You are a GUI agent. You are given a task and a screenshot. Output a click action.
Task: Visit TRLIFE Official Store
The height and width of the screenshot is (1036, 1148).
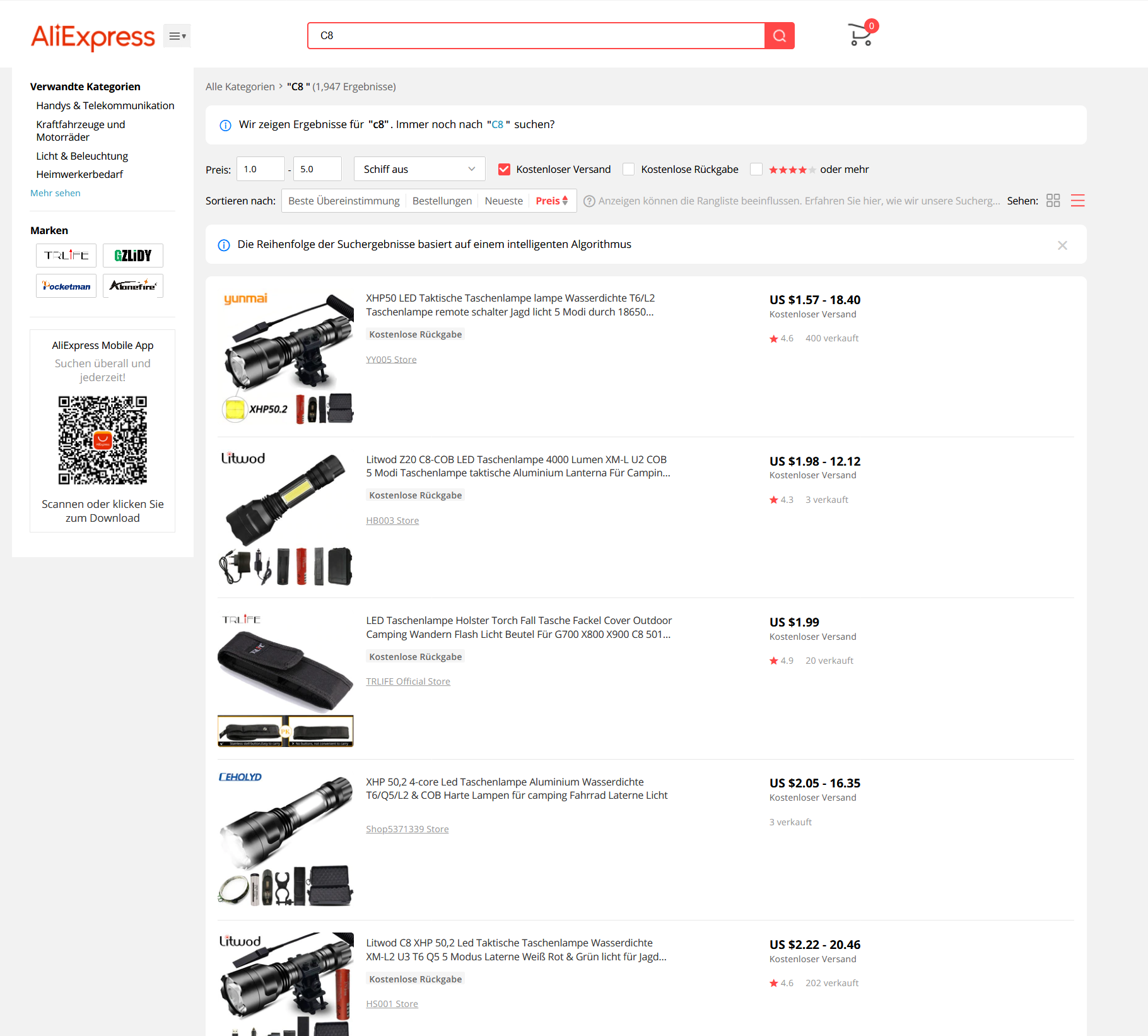[408, 681]
